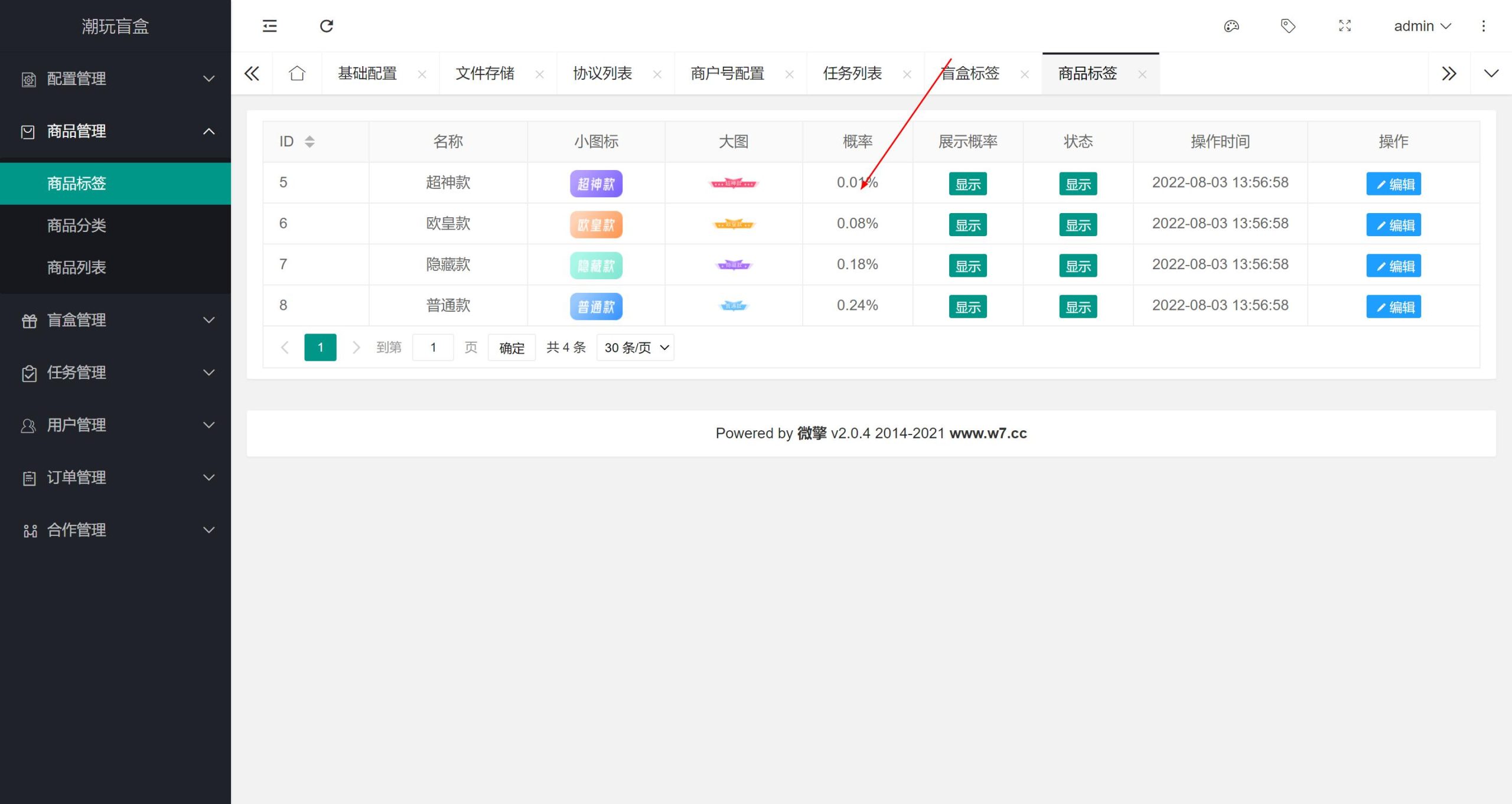Open the theme palette icon in top bar
This screenshot has height=804, width=1512.
(x=1231, y=26)
